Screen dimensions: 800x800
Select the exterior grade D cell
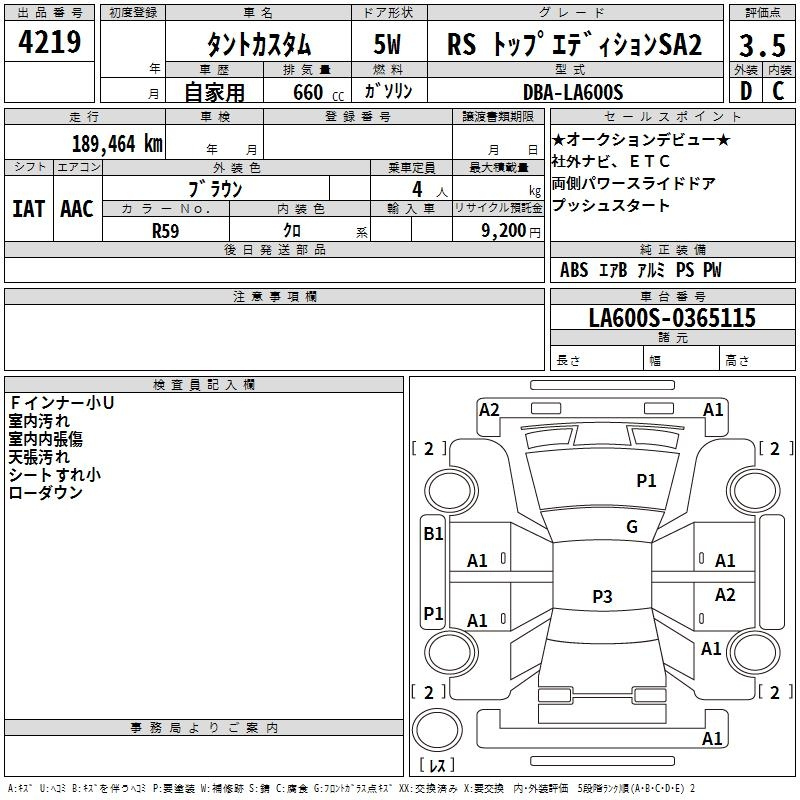point(745,90)
